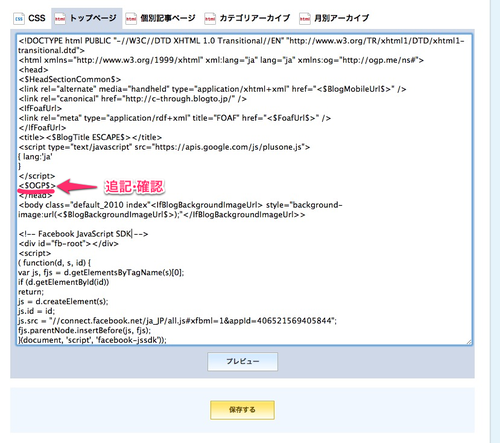Click the body class default_2010 line
This screenshot has height=443, width=500.
tap(180, 210)
